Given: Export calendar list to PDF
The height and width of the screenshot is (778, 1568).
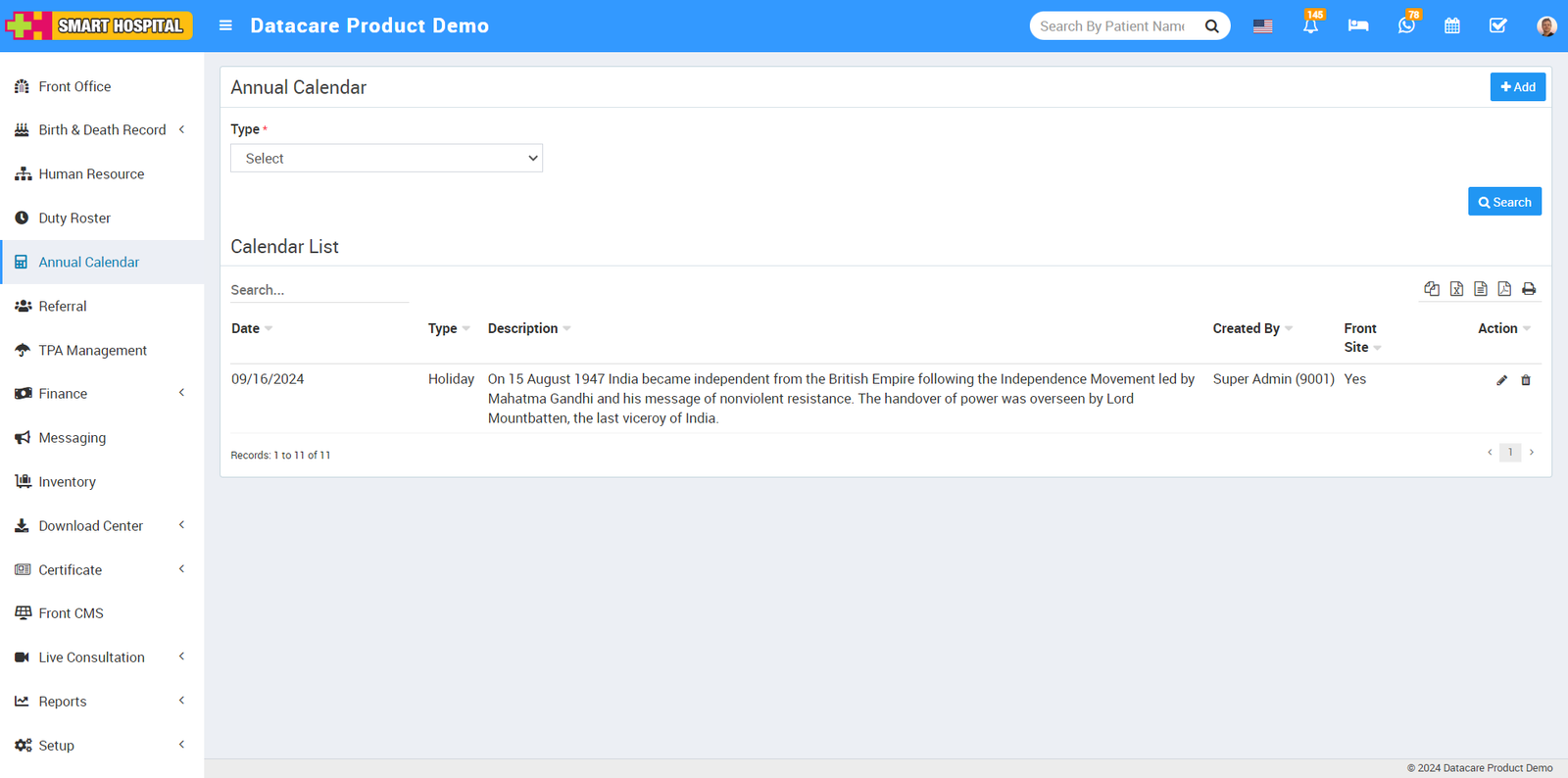Looking at the screenshot, I should [x=1504, y=289].
